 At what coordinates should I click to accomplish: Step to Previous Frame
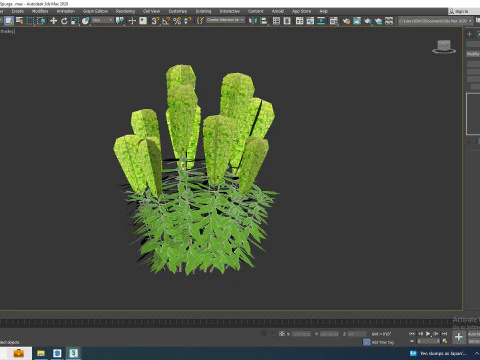(x=420, y=334)
